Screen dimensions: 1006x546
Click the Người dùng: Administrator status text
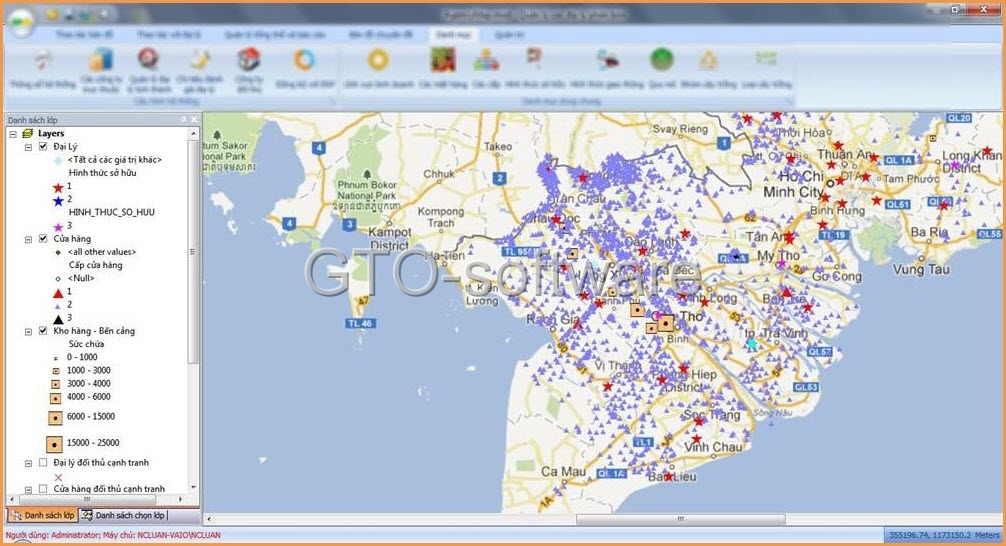point(53,534)
